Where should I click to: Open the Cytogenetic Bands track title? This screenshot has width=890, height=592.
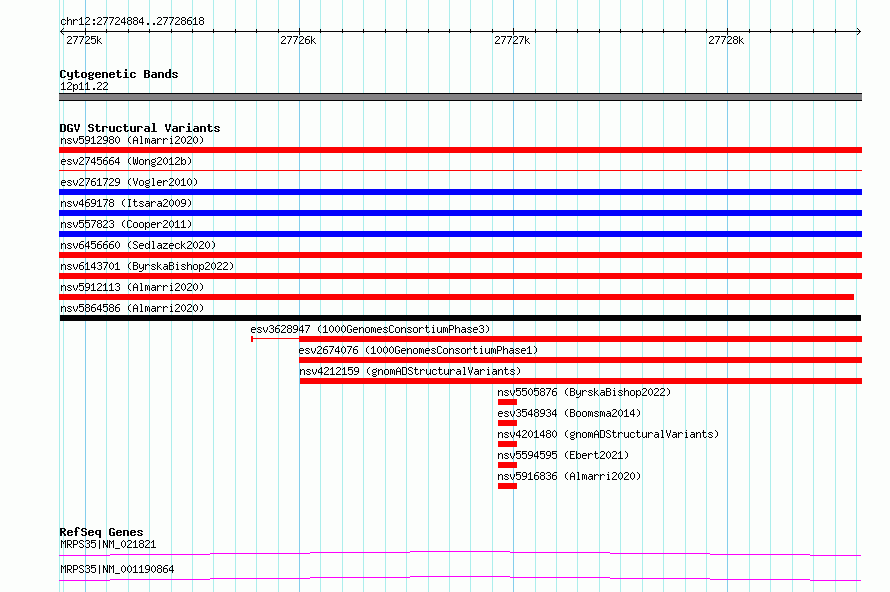(x=119, y=74)
